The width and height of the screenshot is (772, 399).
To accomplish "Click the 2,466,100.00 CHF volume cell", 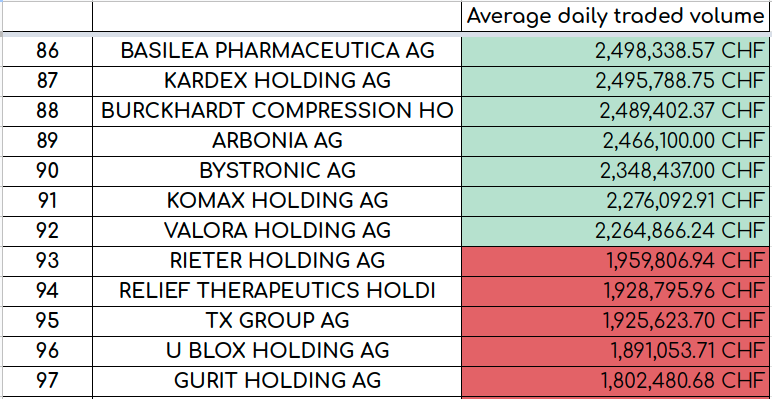I will tap(616, 141).
